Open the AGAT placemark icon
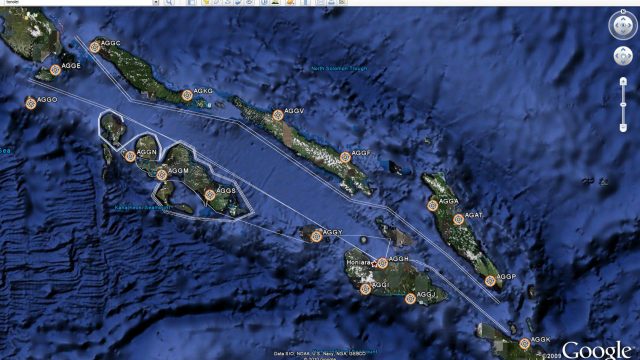This screenshot has height=360, width=640. (x=458, y=219)
